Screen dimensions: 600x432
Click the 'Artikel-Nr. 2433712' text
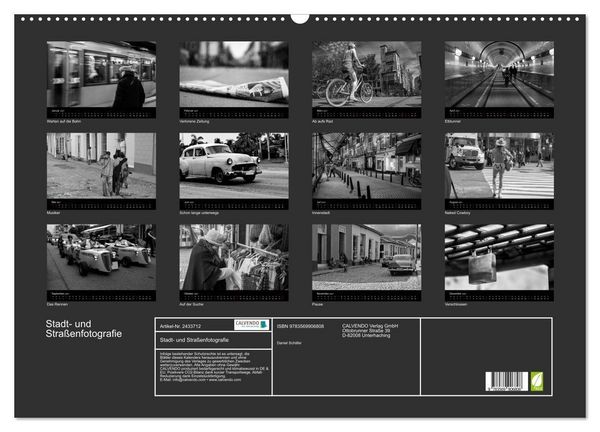(180, 326)
